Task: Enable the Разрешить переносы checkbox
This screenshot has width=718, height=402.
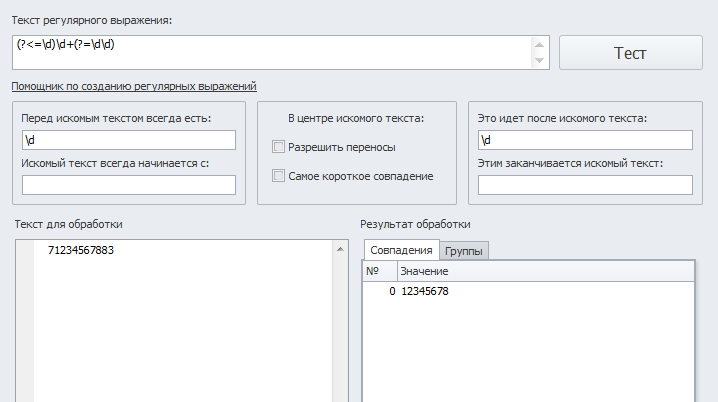Action: (278, 147)
